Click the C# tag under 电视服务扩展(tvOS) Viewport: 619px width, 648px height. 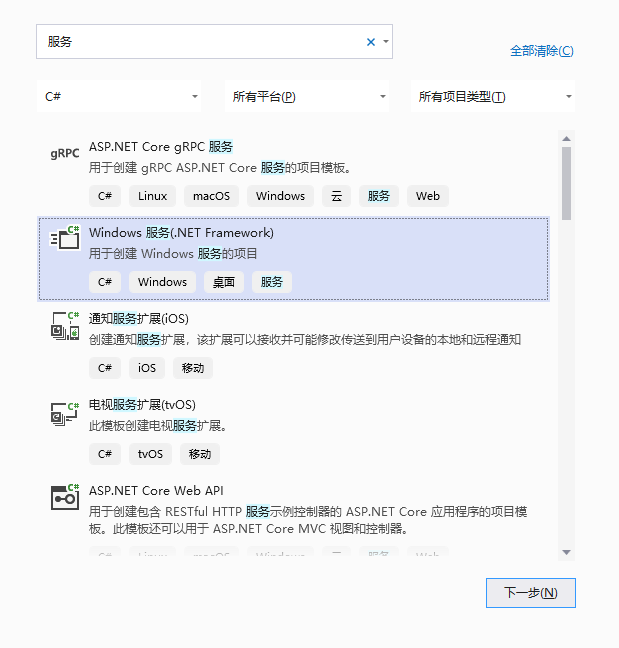(105, 454)
